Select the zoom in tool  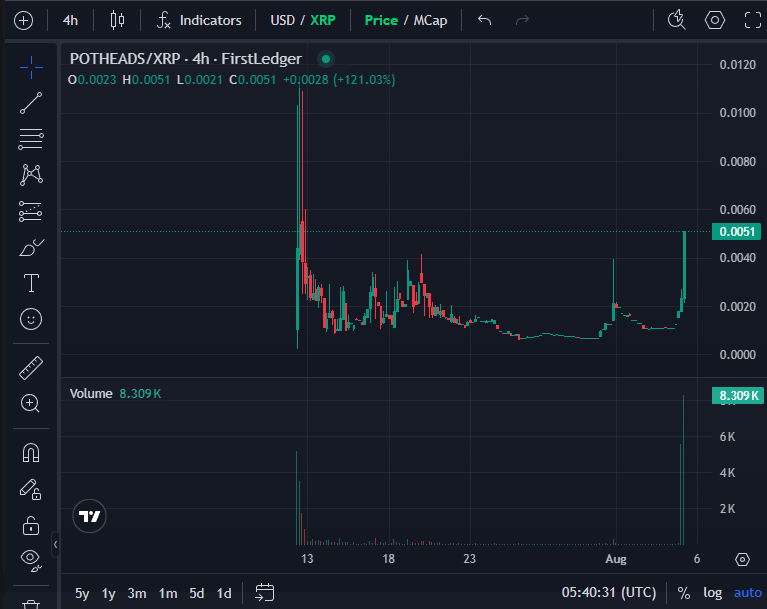(x=31, y=404)
